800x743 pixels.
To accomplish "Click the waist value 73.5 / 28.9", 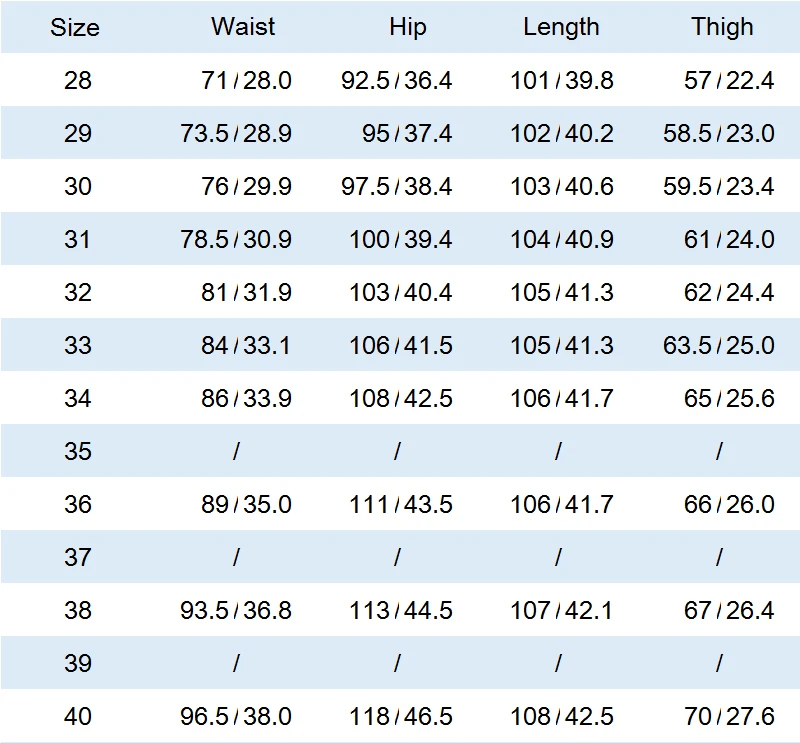I will point(236,133).
